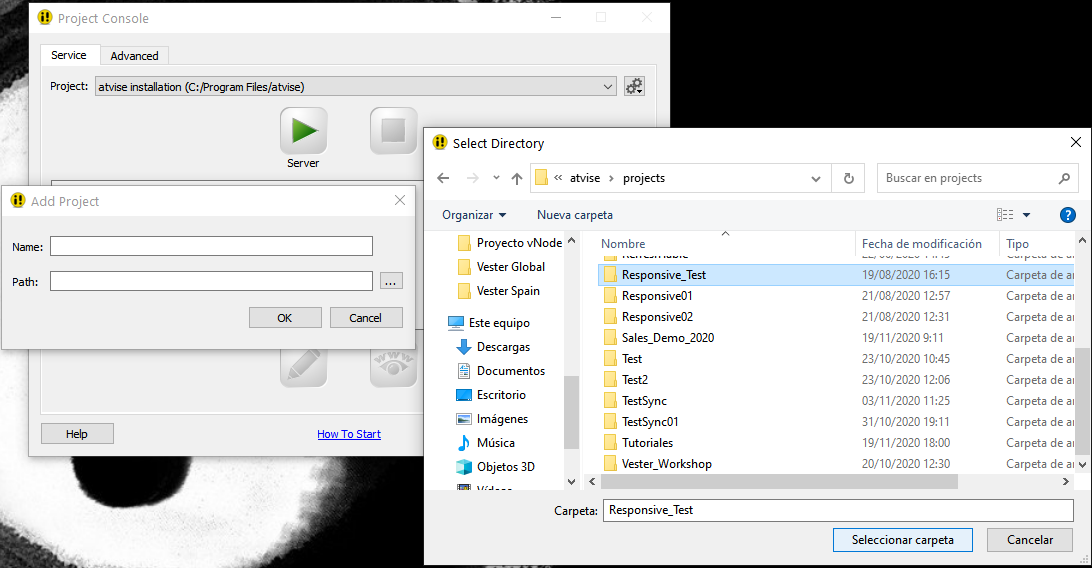Sort by the Nombre column header
The width and height of the screenshot is (1092, 568).
pos(623,244)
